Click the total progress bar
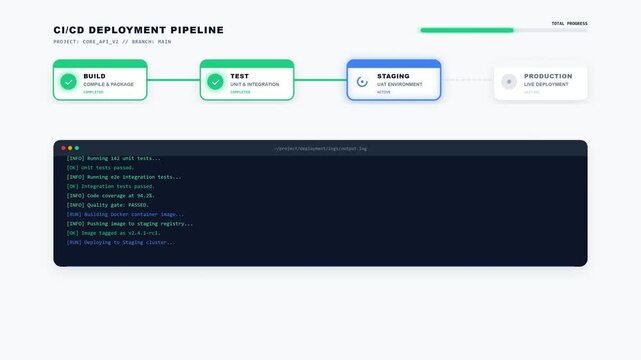Image resolution: width=641 pixels, height=360 pixels. point(504,30)
